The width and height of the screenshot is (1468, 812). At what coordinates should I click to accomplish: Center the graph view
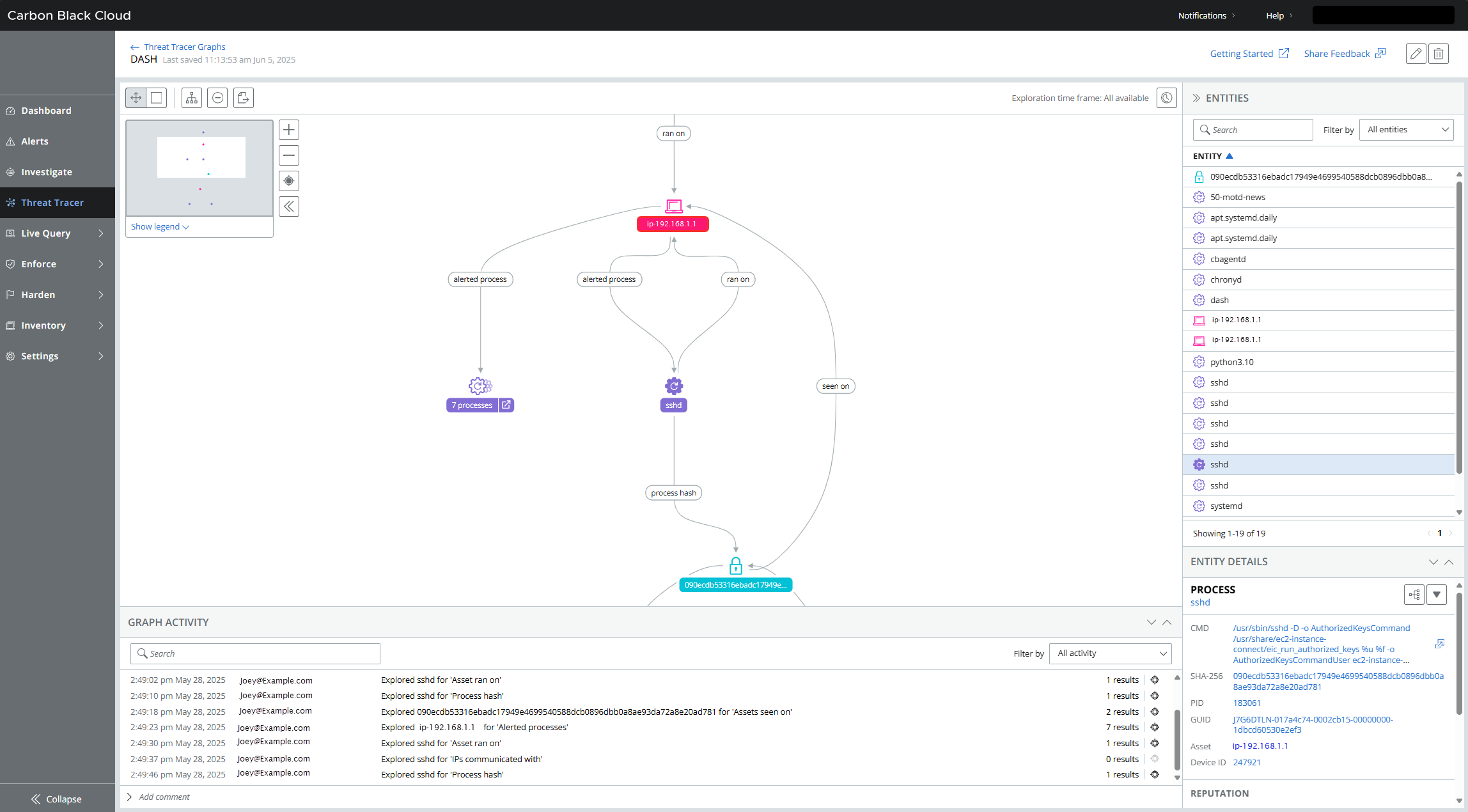click(x=289, y=181)
